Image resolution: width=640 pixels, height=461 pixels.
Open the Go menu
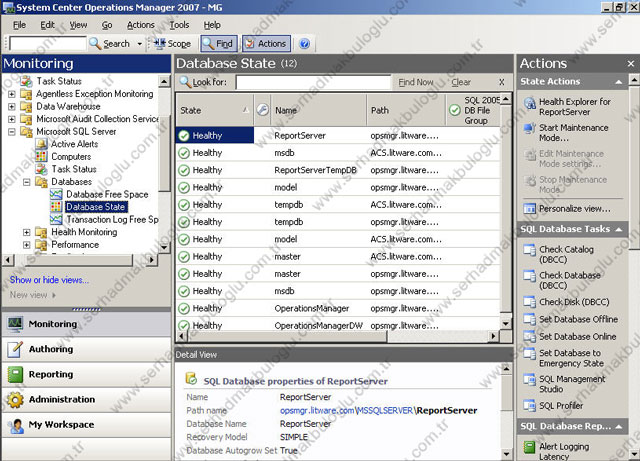tap(106, 24)
